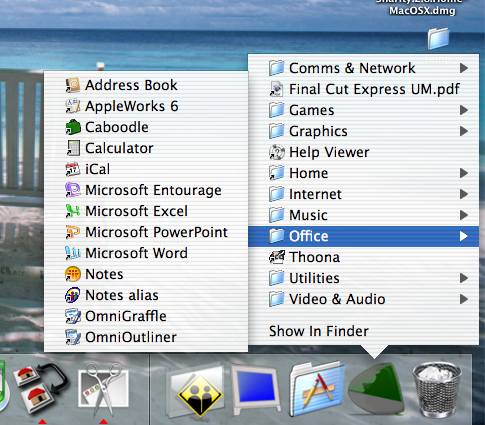The height and width of the screenshot is (425, 485).
Task: Expand the Games submenu arrow
Action: click(464, 110)
